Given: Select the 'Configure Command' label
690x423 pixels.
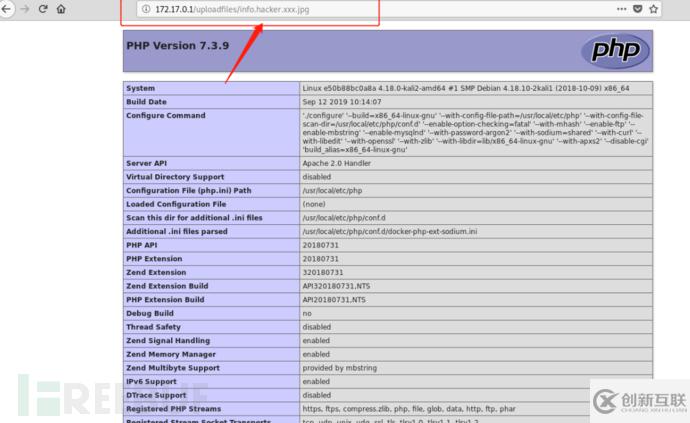Looking at the screenshot, I should (x=165, y=115).
